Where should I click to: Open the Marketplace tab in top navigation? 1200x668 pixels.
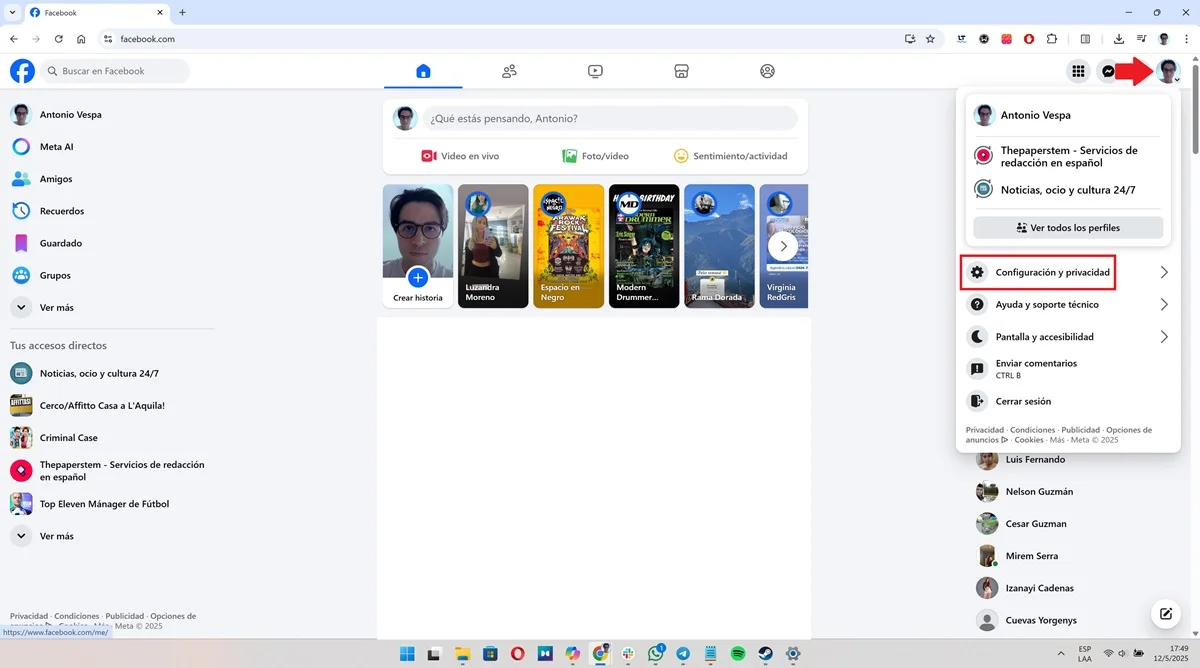(681, 71)
